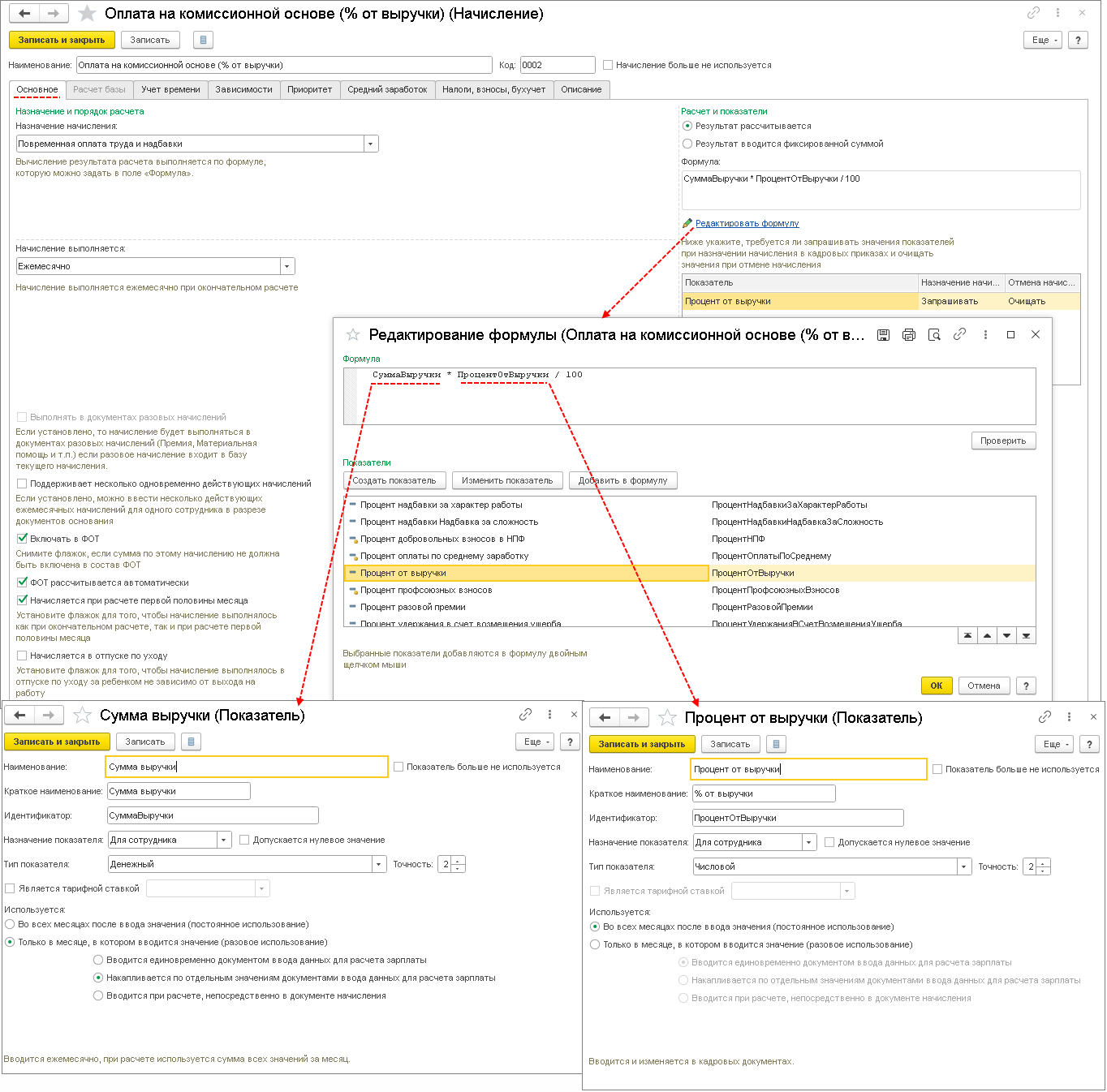Move down in indicators list

point(1006,636)
